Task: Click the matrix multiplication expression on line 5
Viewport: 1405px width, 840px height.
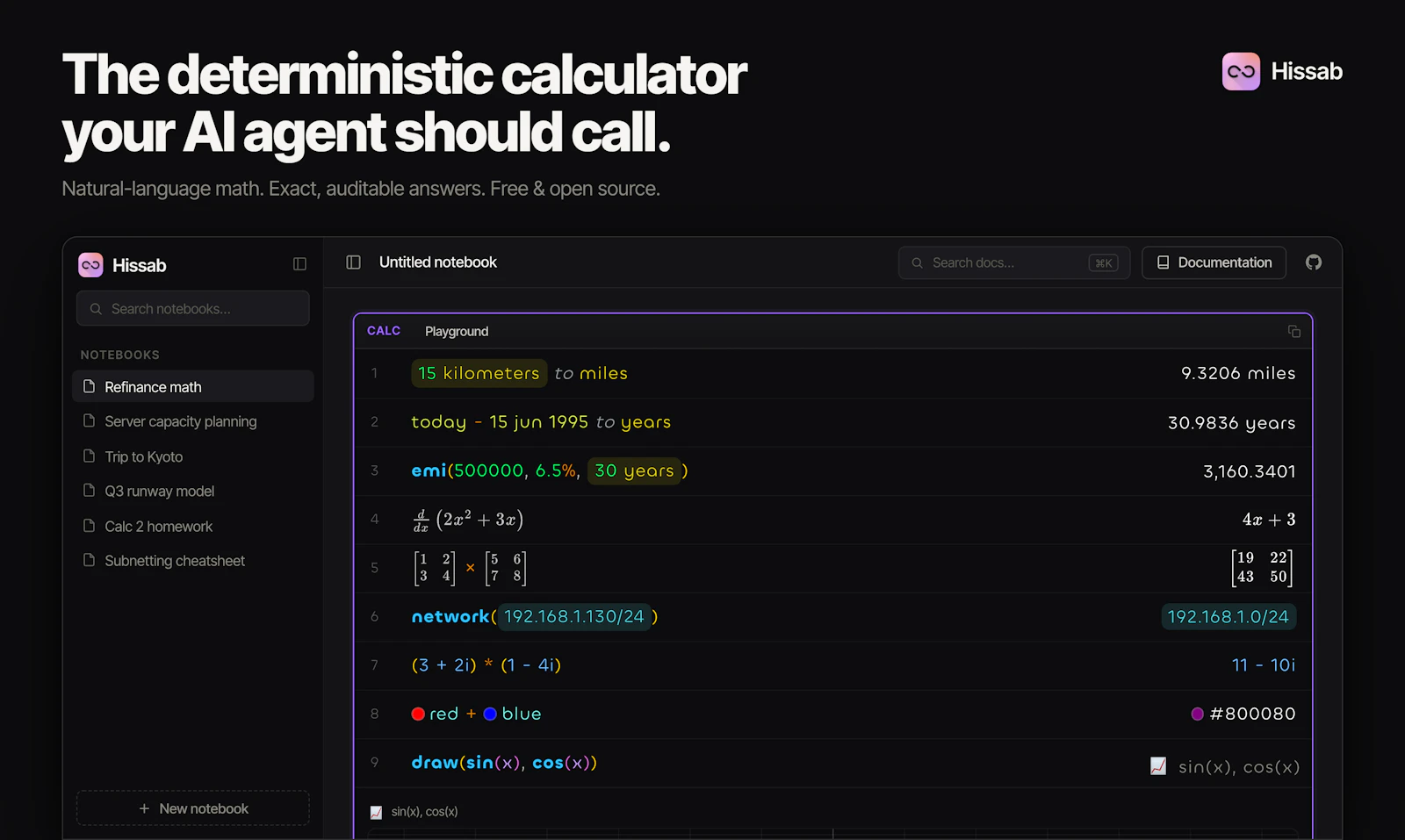Action: point(470,568)
